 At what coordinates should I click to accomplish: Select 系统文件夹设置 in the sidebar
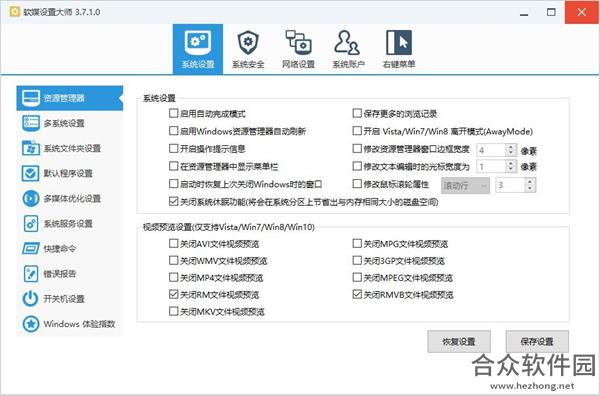[x=70, y=148]
